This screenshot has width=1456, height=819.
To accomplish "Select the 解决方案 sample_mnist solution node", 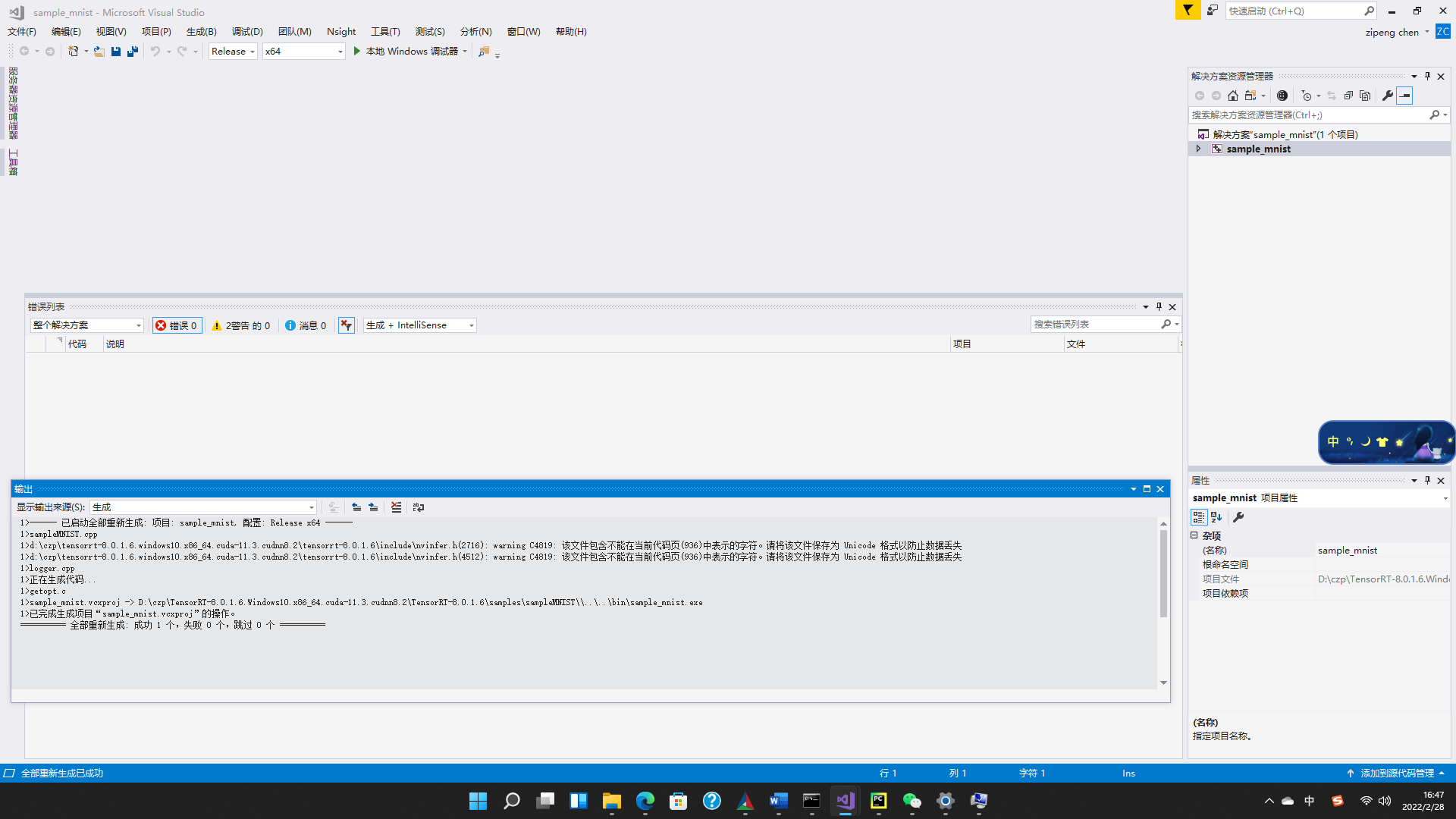I will pos(1285,134).
